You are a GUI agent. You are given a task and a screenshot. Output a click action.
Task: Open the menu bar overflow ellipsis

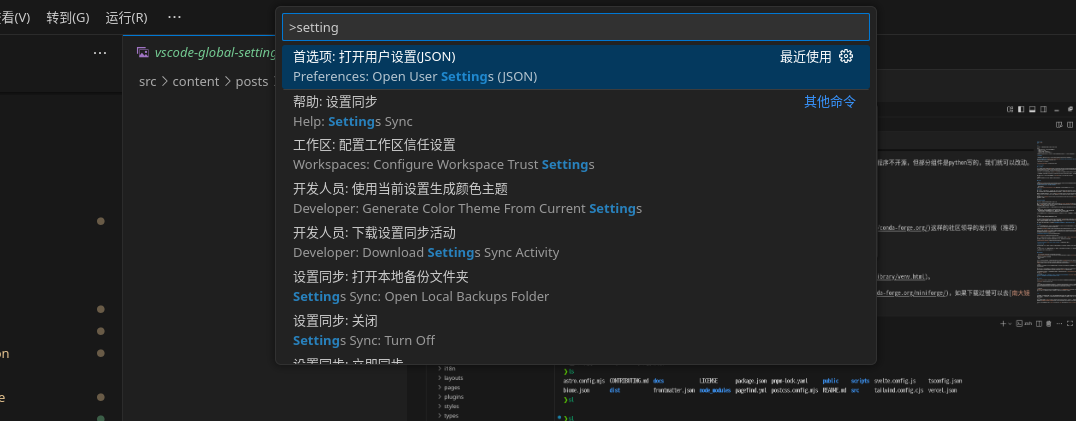[x=174, y=17]
